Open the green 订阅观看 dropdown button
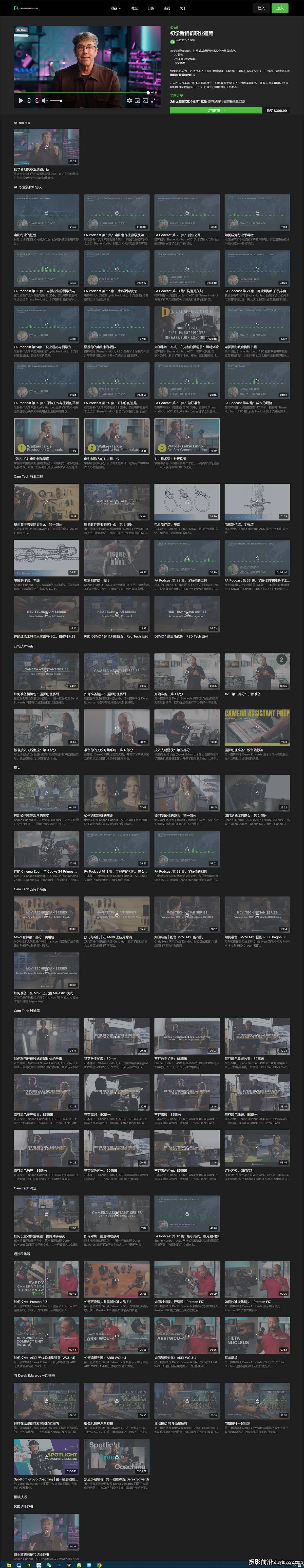The height and width of the screenshot is (1568, 304). [x=216, y=111]
